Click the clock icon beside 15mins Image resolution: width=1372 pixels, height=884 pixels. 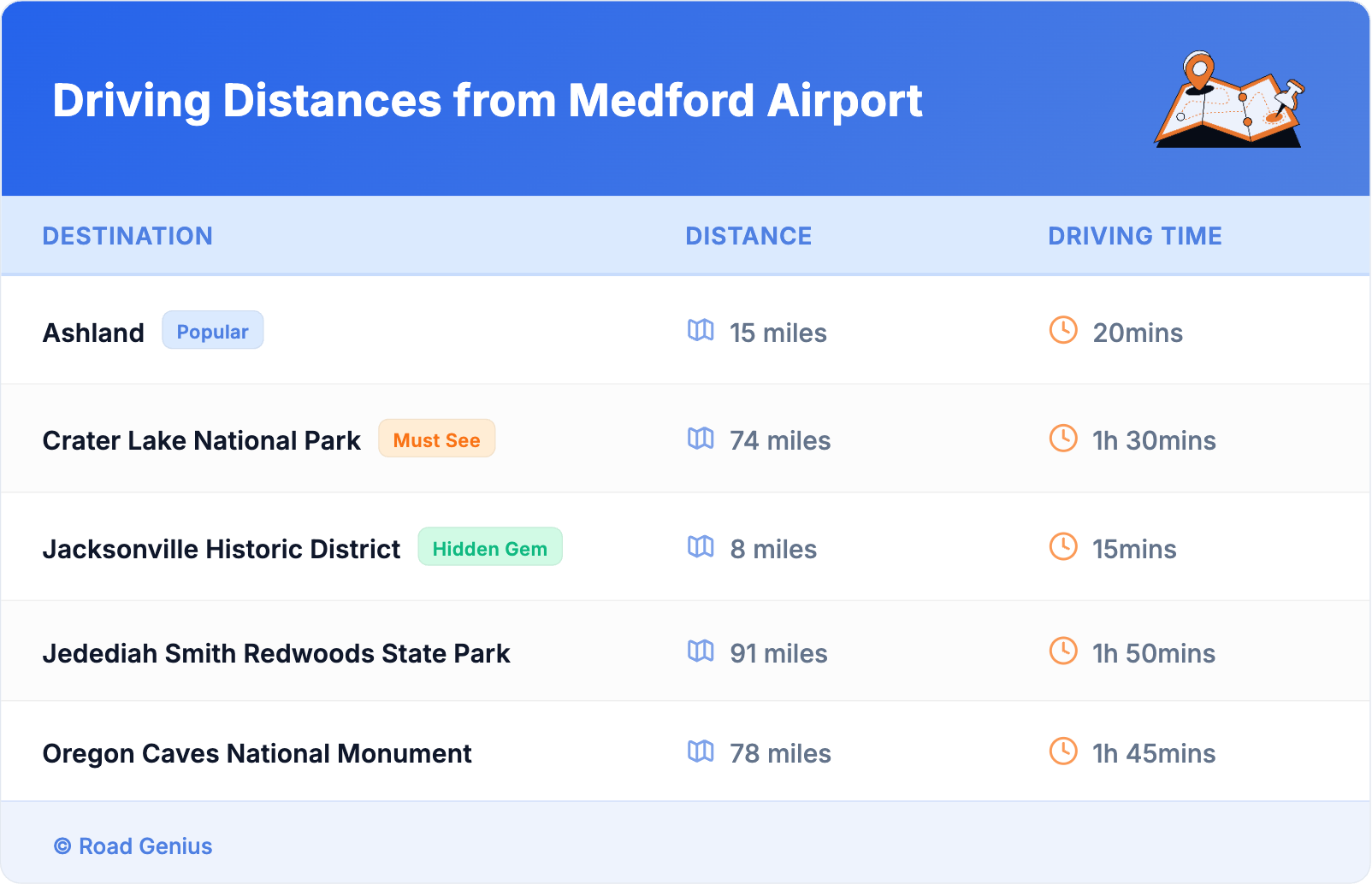[x=1063, y=546]
